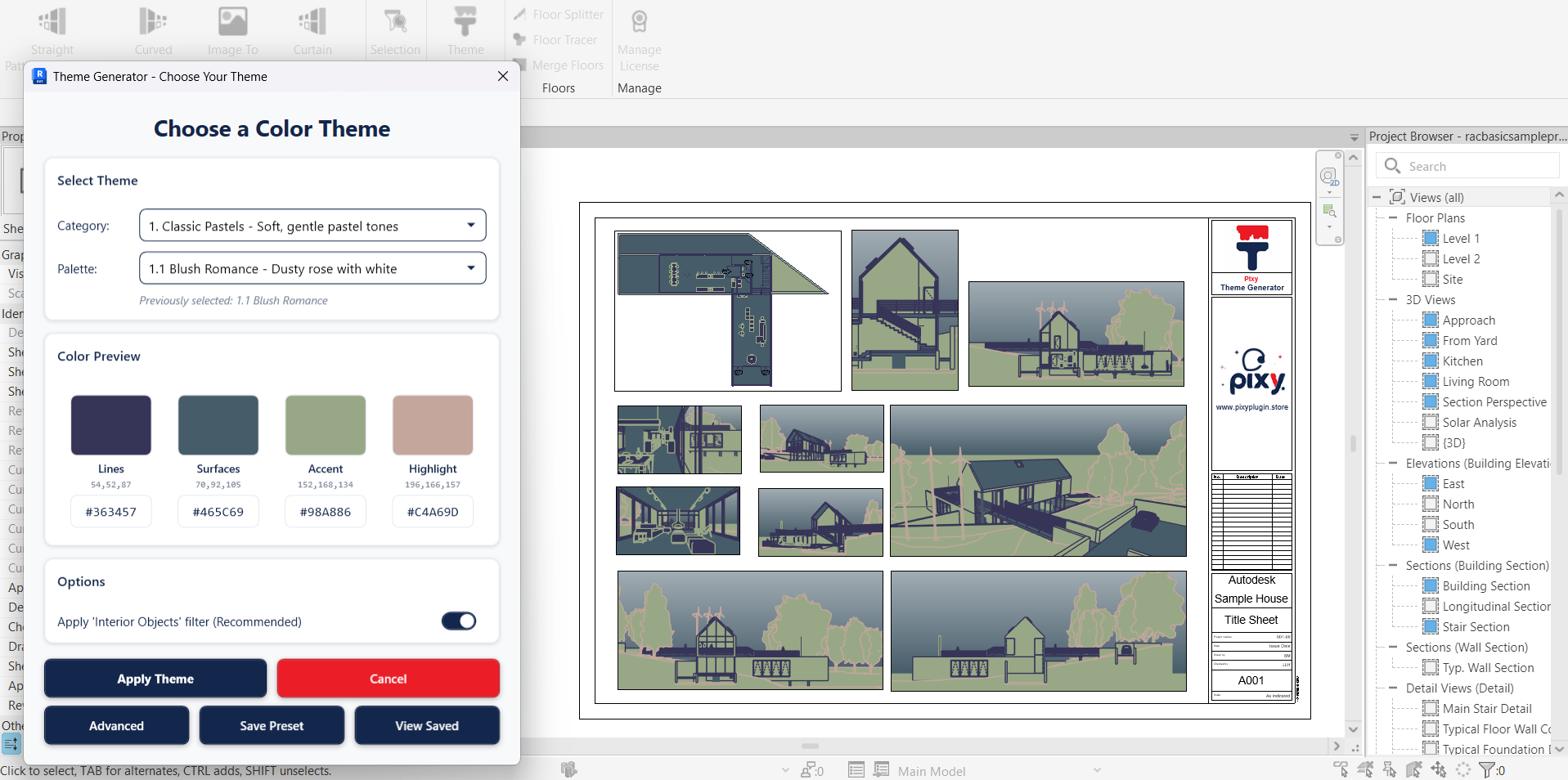Open the Palette dropdown showing Blush Romance
This screenshot has height=780, width=1568.
[x=312, y=268]
